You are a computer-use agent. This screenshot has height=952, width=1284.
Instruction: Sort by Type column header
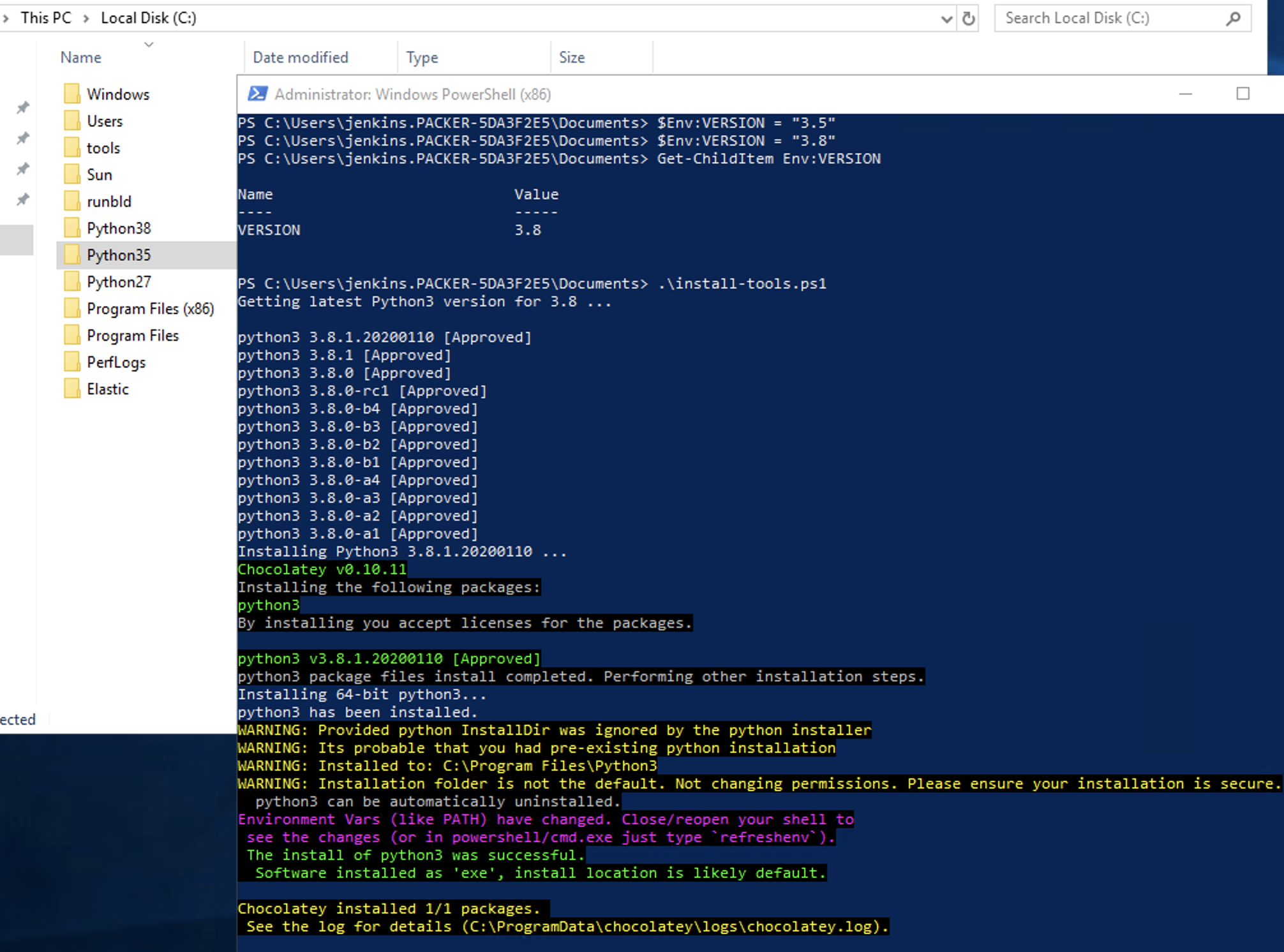click(x=422, y=57)
